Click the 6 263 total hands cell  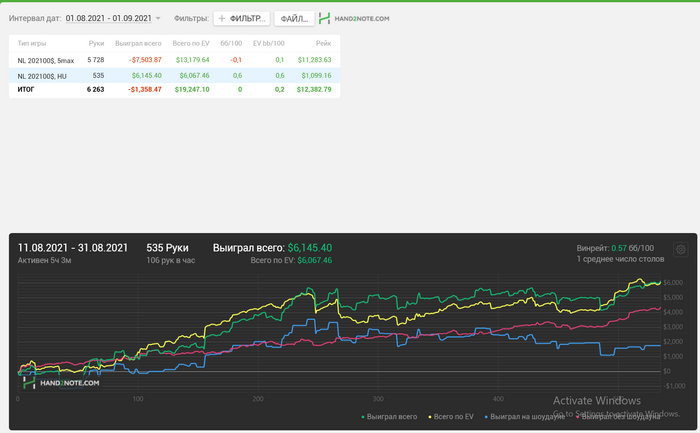95,89
